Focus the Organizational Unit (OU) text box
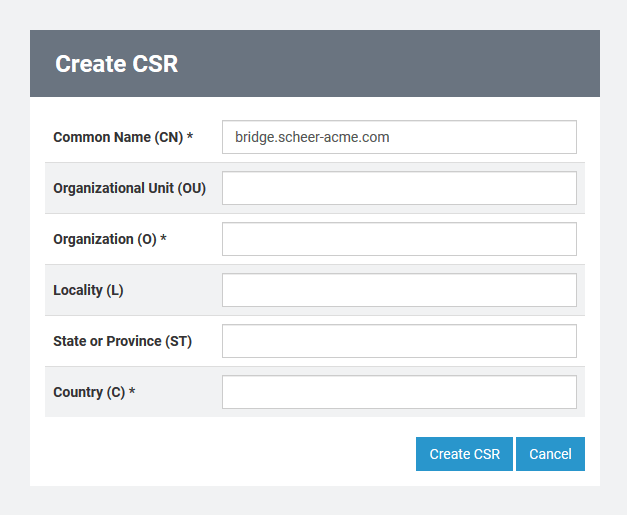 pyautogui.click(x=399, y=188)
